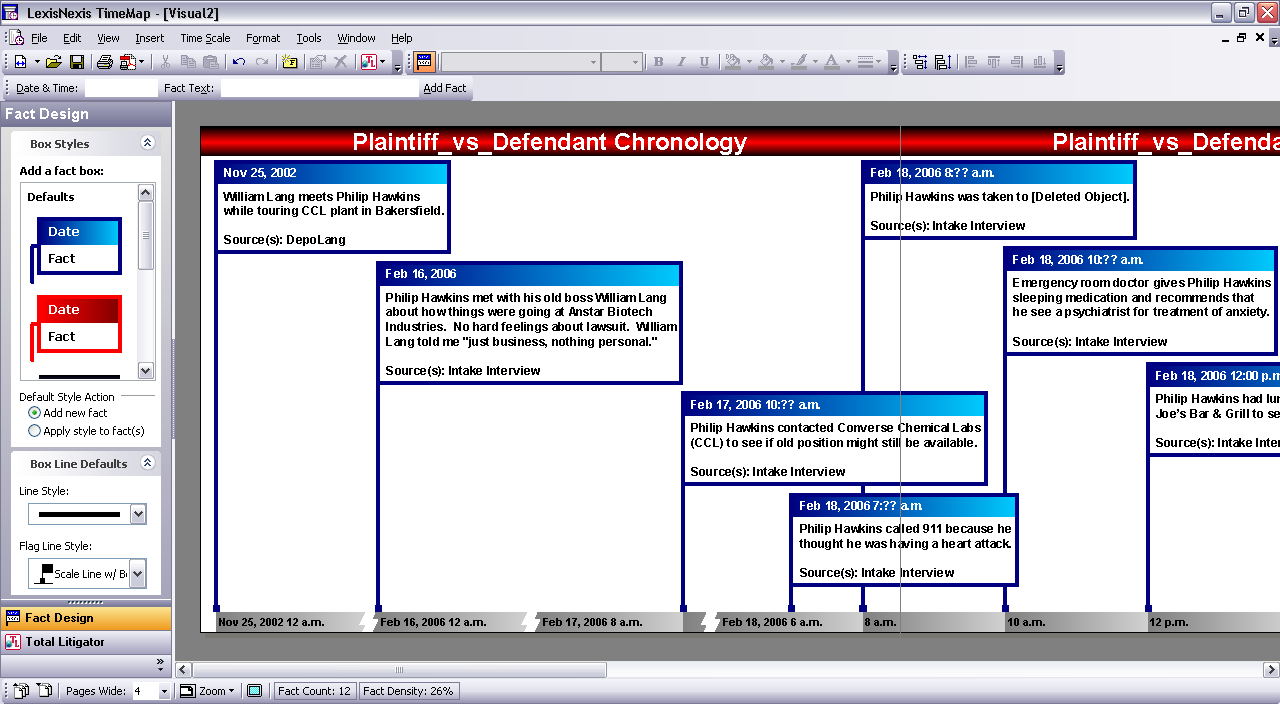Click the Undo arrow icon
Viewport: 1280px width, 704px height.
(239, 62)
